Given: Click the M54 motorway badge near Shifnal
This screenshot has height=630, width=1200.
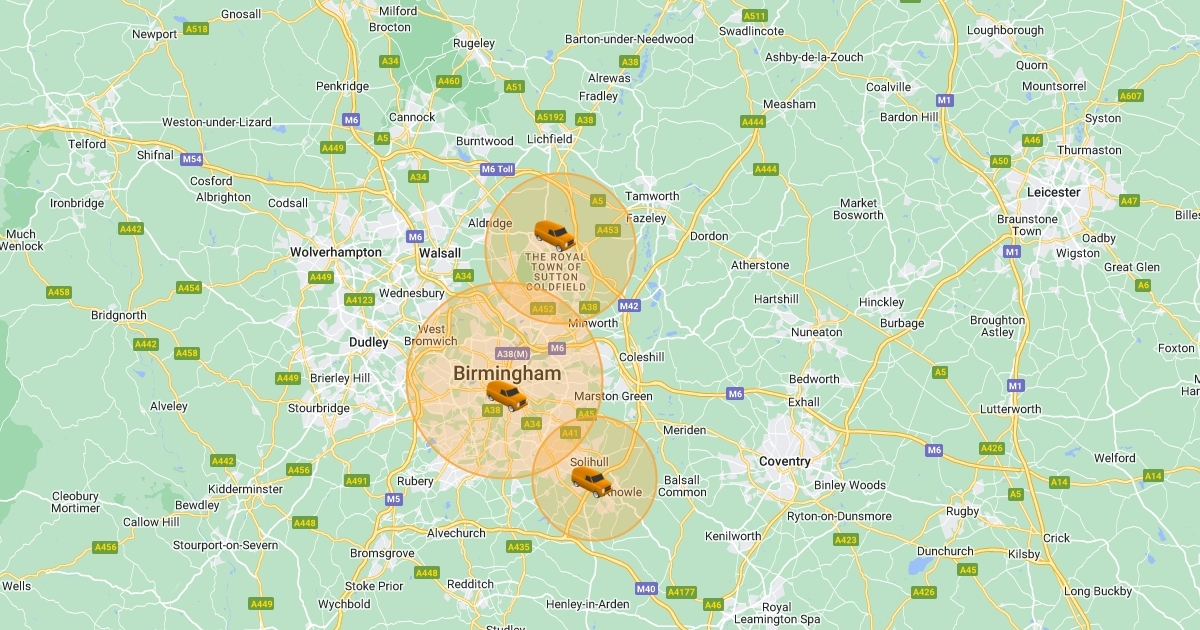Looking at the screenshot, I should pyautogui.click(x=192, y=159).
